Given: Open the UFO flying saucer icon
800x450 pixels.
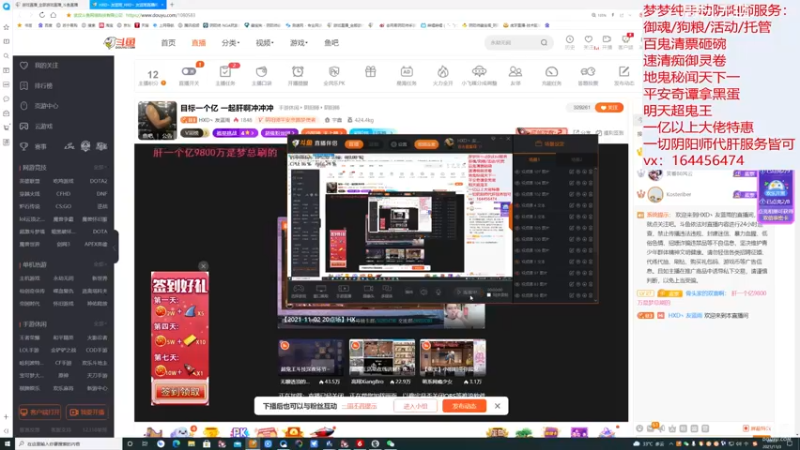Looking at the screenshot, I should [x=479, y=71].
